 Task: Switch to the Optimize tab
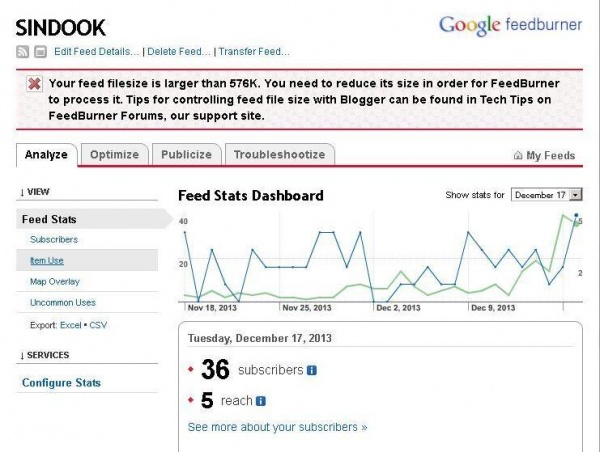coord(115,154)
